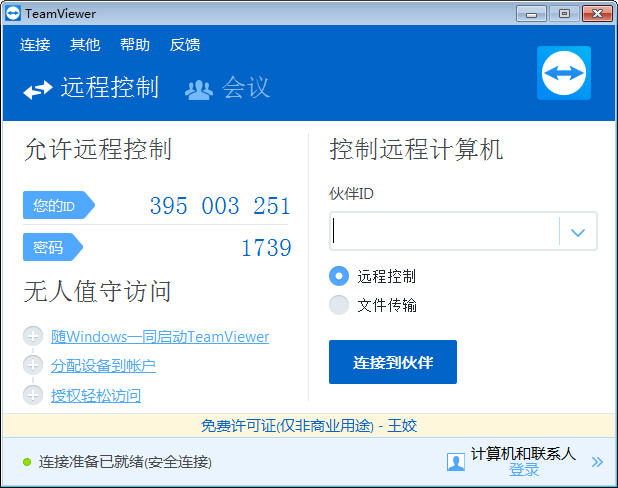Click the 连接到伙伴 button
The width and height of the screenshot is (618, 488).
(392, 362)
